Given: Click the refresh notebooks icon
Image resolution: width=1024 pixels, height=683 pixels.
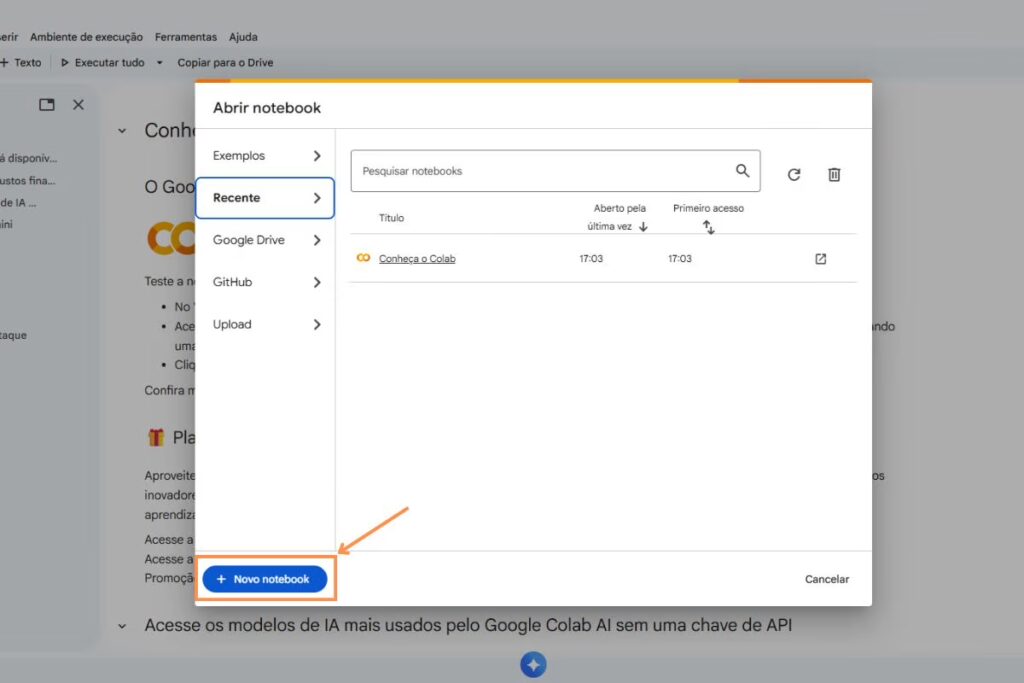Looking at the screenshot, I should pyautogui.click(x=794, y=174).
